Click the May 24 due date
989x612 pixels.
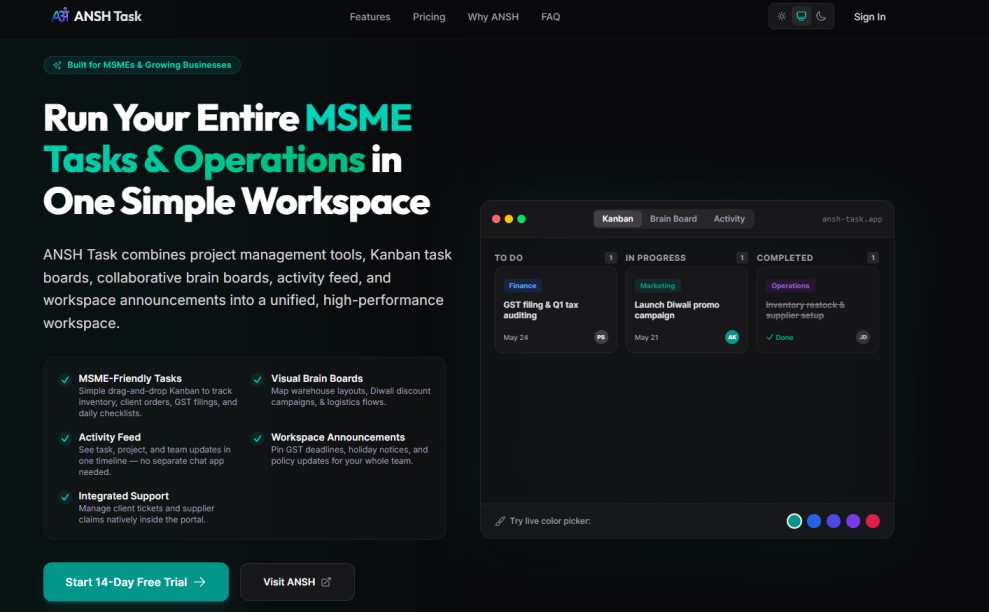pyautogui.click(x=515, y=338)
